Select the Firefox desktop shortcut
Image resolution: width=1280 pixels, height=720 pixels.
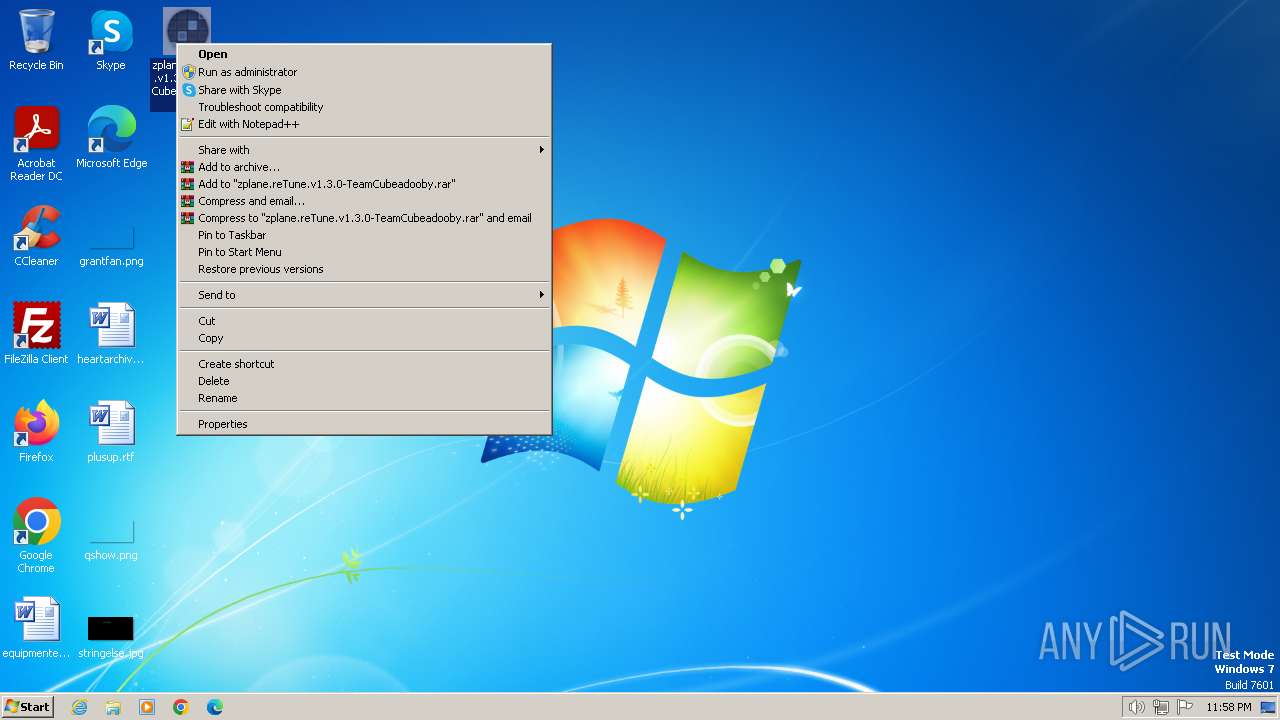point(36,432)
